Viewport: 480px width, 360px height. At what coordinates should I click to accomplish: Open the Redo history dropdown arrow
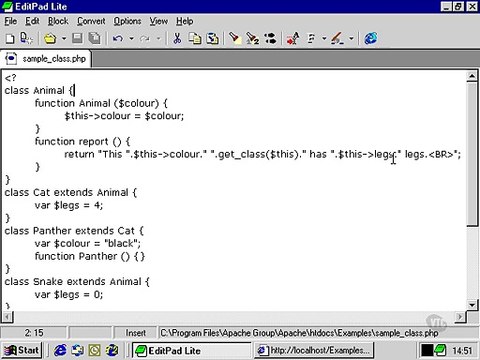point(159,39)
